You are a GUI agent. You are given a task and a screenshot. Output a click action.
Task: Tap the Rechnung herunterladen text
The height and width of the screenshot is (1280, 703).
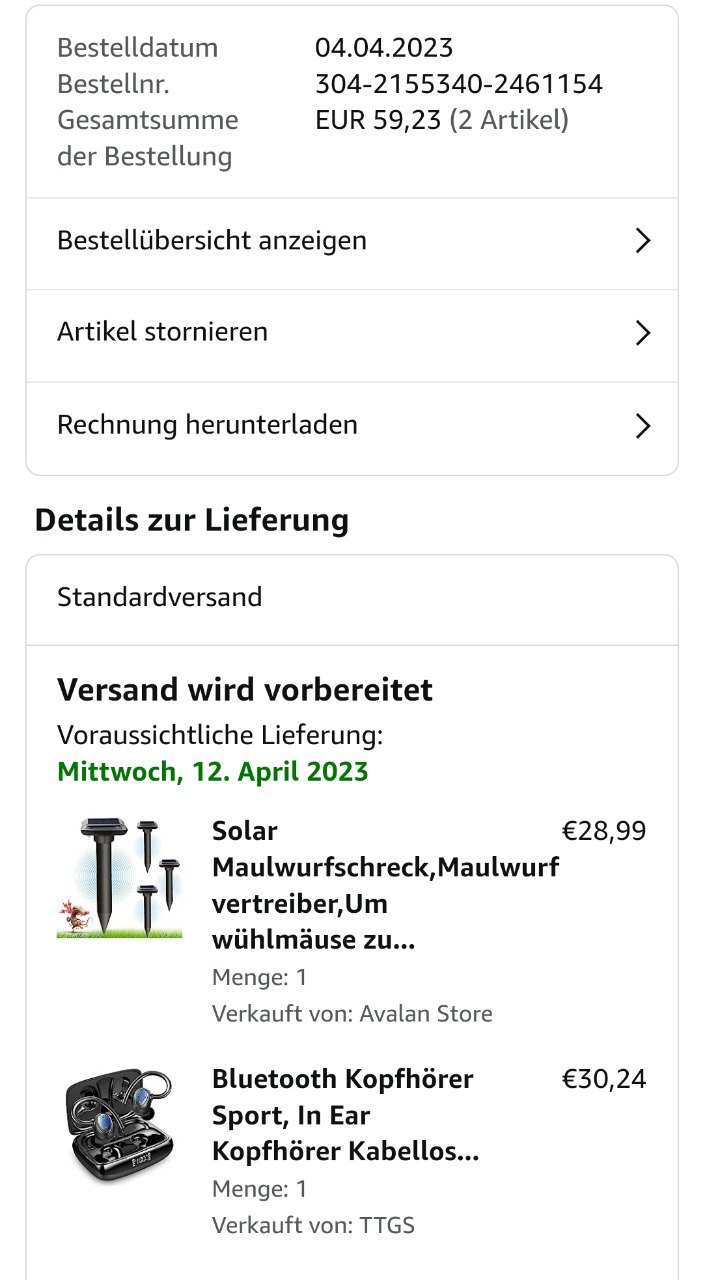click(x=207, y=425)
